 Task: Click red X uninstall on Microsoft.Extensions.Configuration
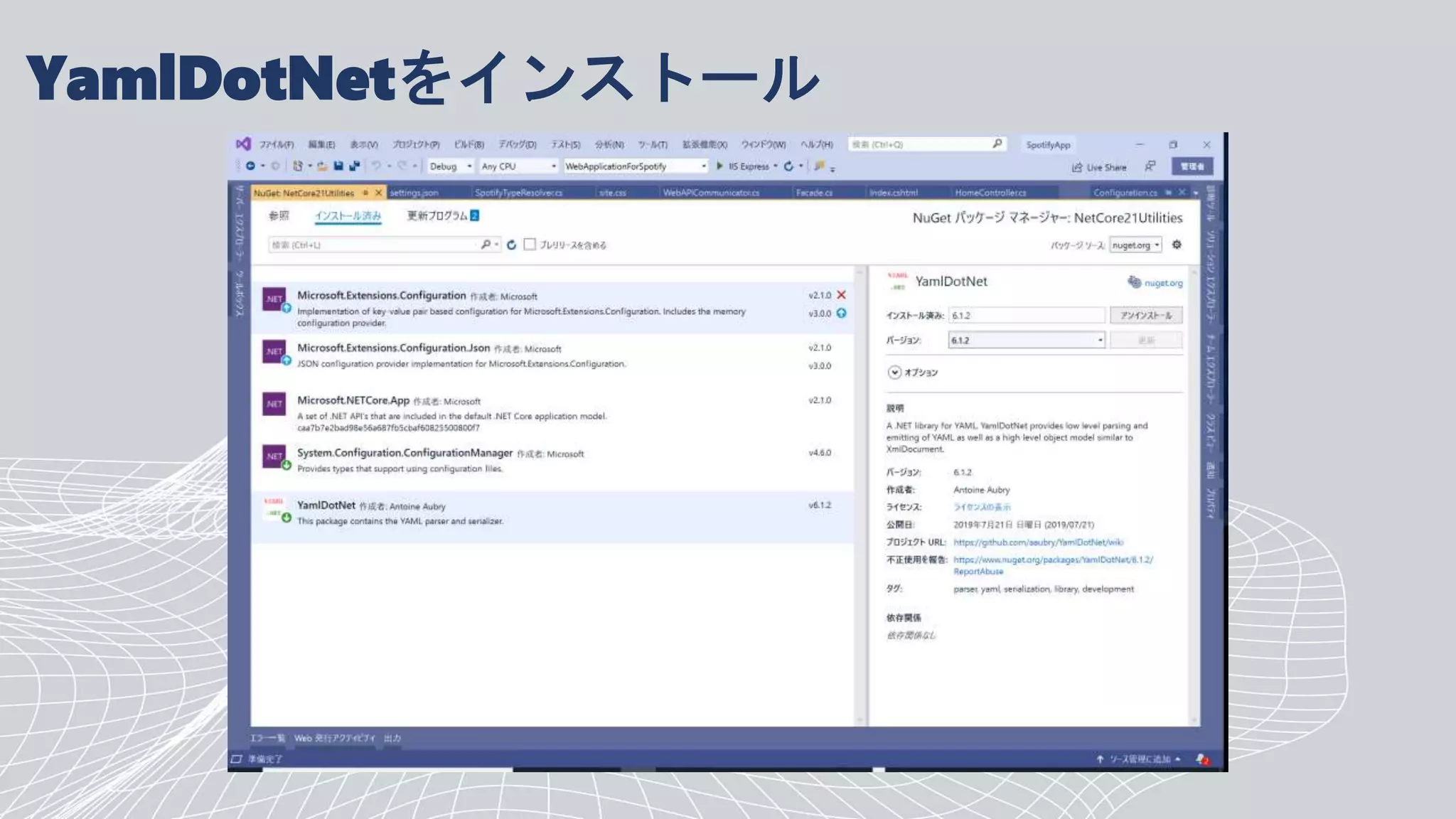(842, 295)
